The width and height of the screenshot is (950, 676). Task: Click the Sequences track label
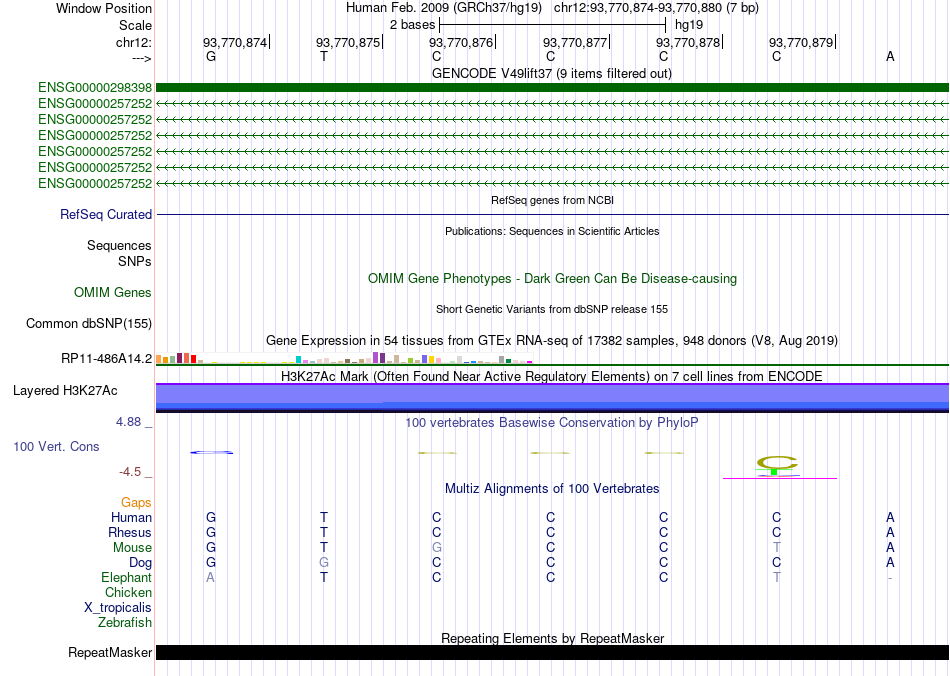[119, 245]
